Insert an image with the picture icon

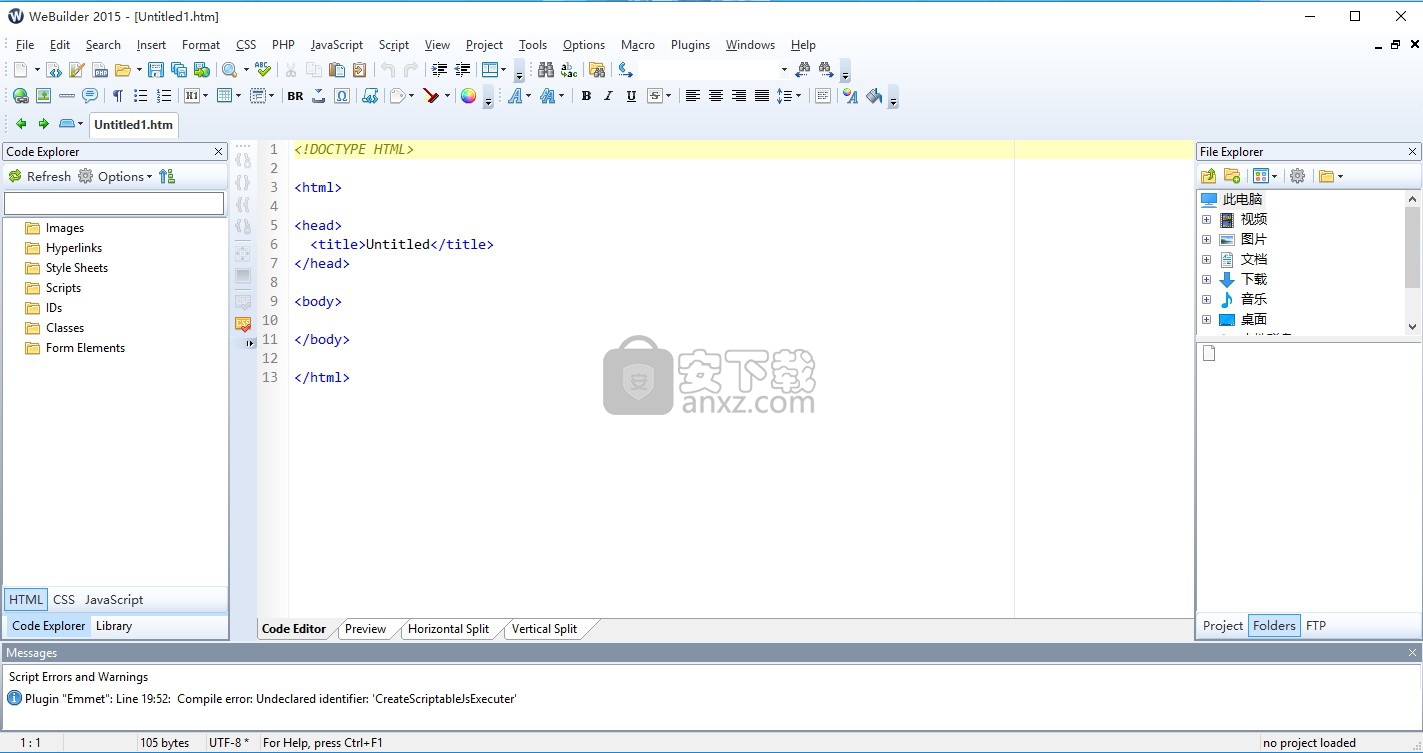tap(43, 96)
